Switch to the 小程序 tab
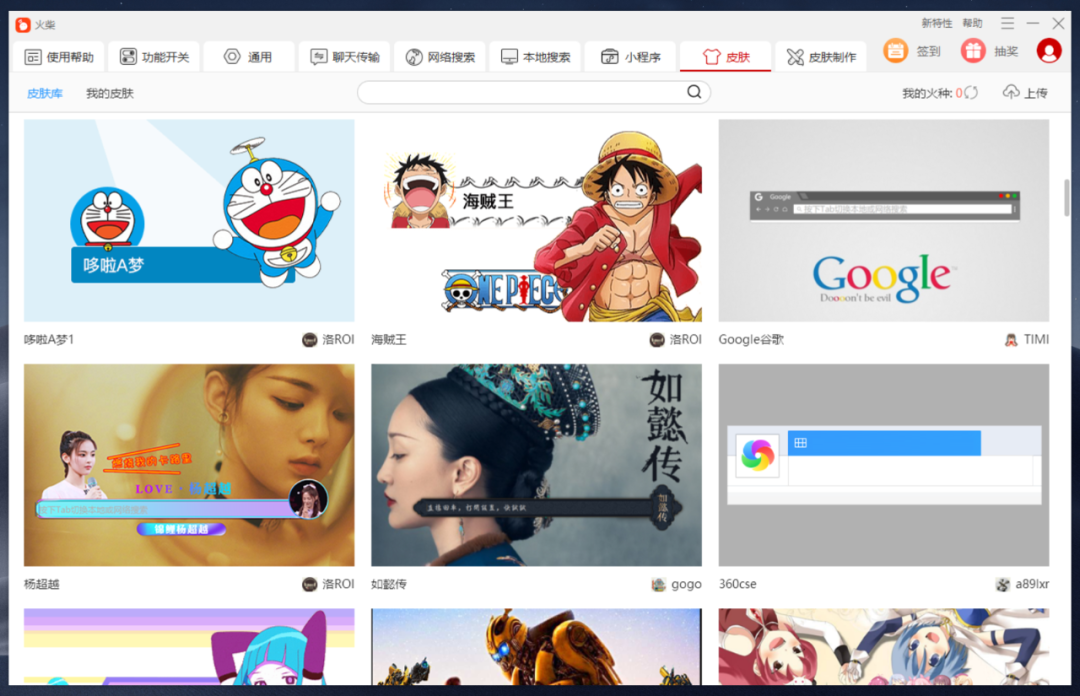This screenshot has height=696, width=1080. point(630,57)
